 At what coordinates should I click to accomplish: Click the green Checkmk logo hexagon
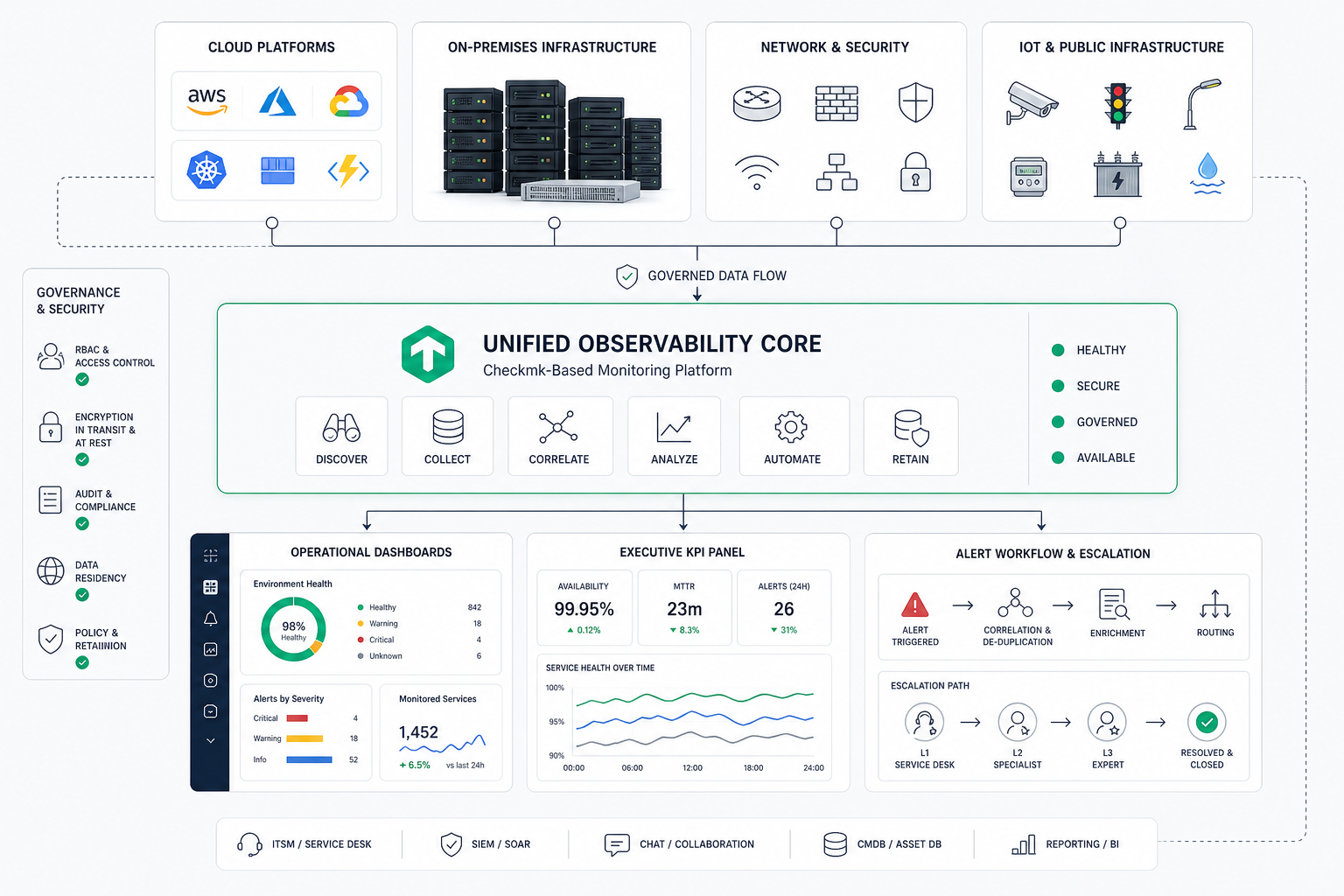pos(428,354)
